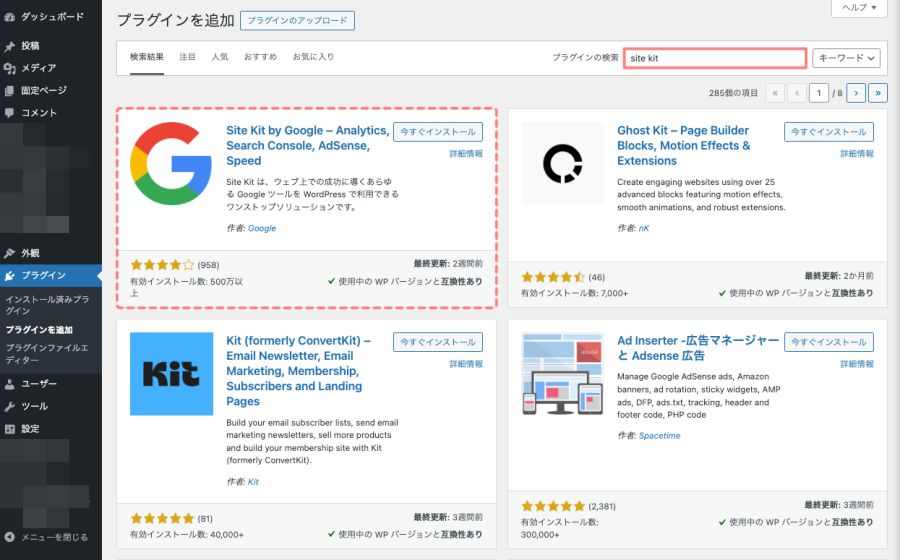This screenshot has width=900, height=560.
Task: Click author link Spacetime
Action: pyautogui.click(x=660, y=436)
